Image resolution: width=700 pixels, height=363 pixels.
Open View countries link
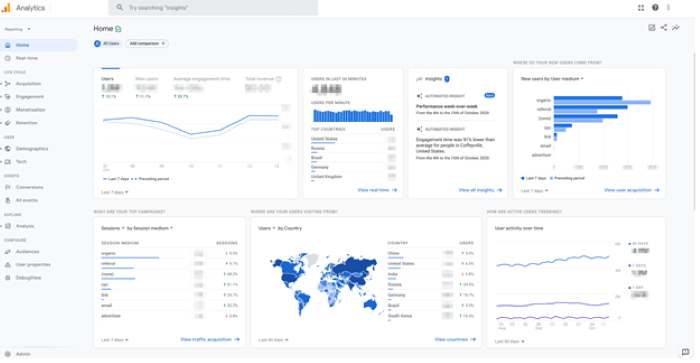point(455,340)
